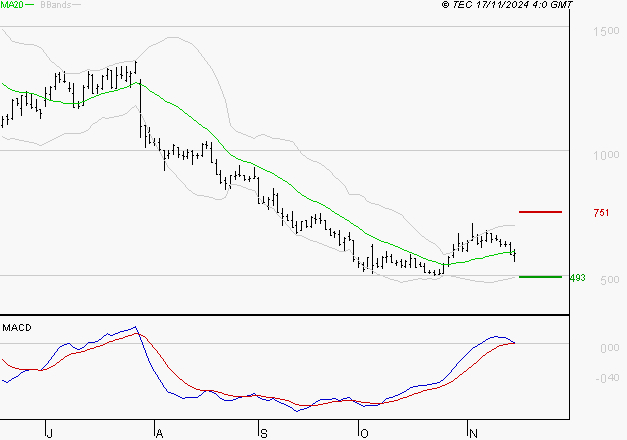Click the MACD -040 axis label

click(607, 378)
